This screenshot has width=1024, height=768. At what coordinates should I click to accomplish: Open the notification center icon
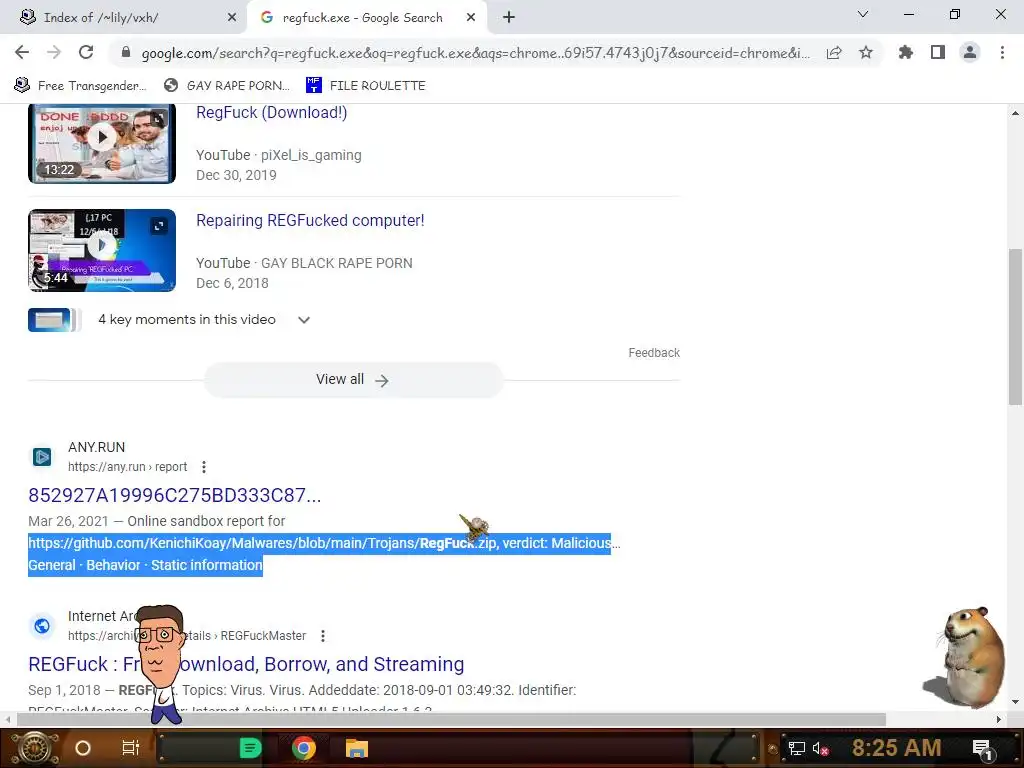[x=983, y=749]
